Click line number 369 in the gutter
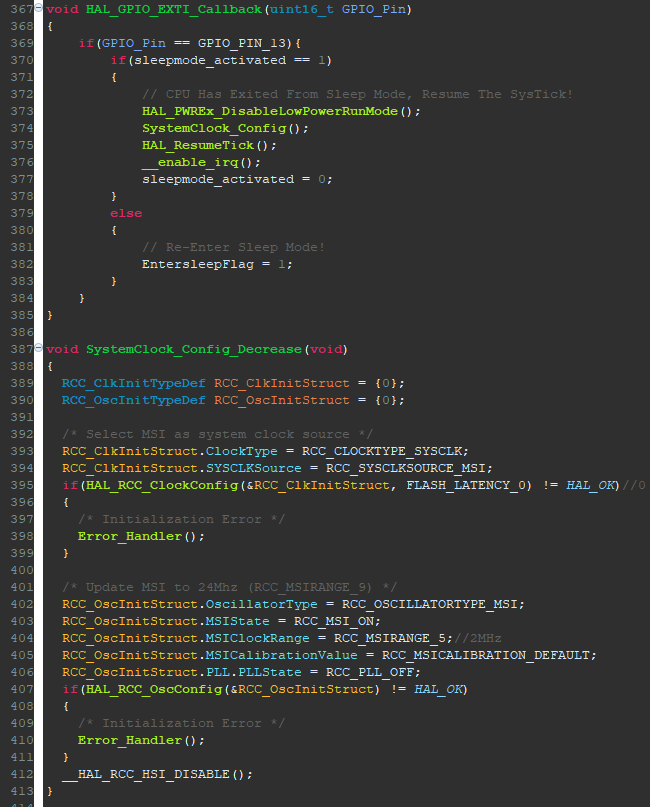Image resolution: width=650 pixels, height=807 pixels. point(22,43)
